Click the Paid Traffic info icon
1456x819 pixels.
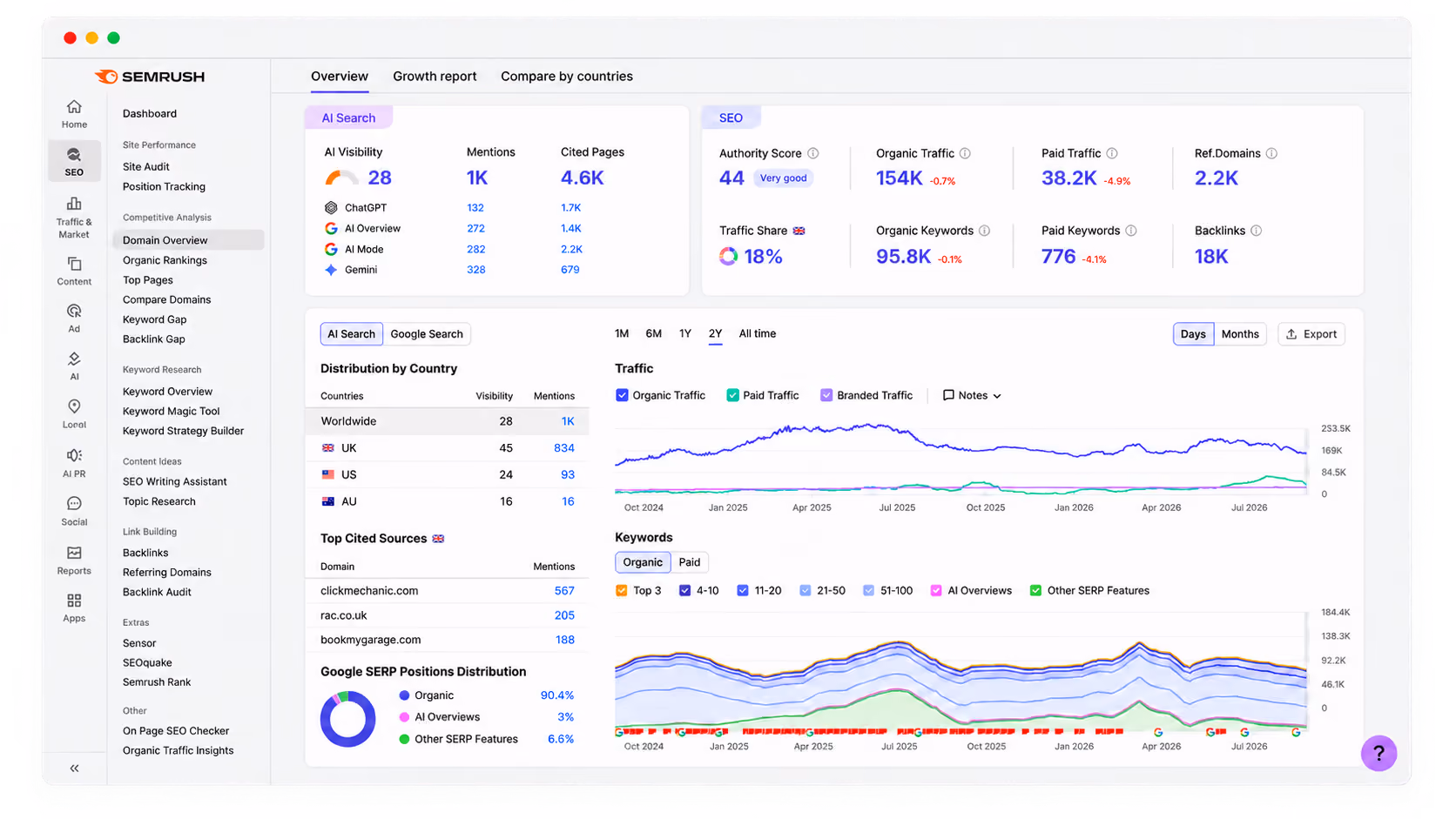1111,153
